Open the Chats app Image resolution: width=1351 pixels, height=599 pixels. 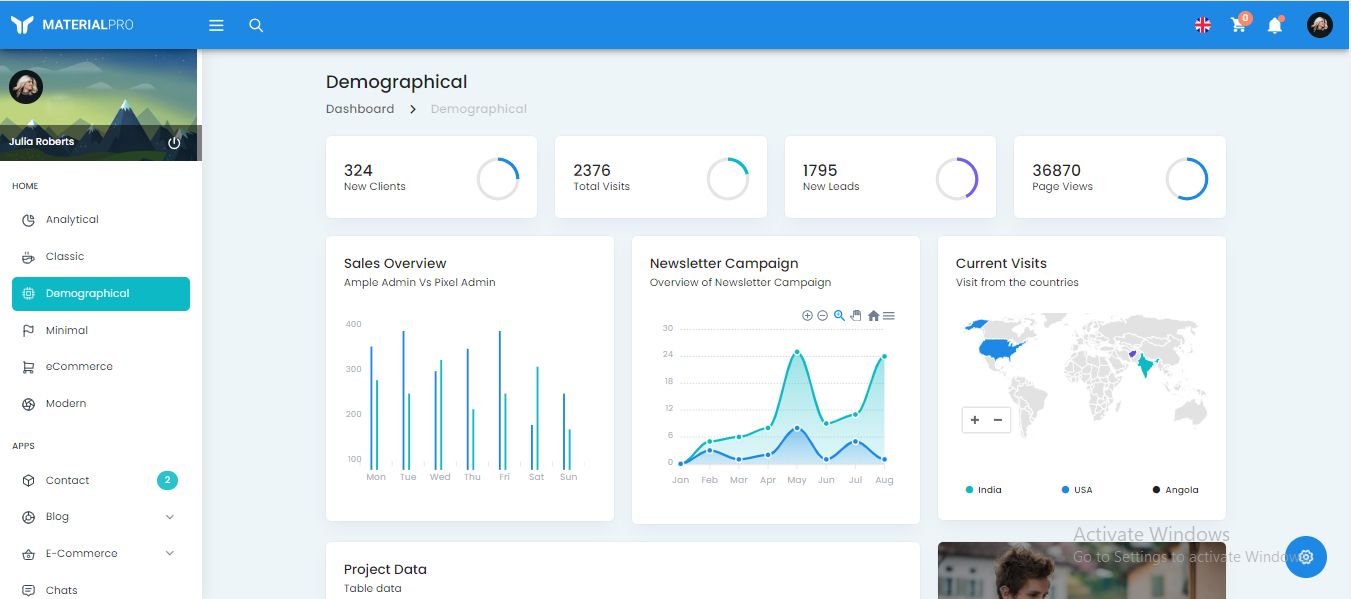click(x=101, y=591)
